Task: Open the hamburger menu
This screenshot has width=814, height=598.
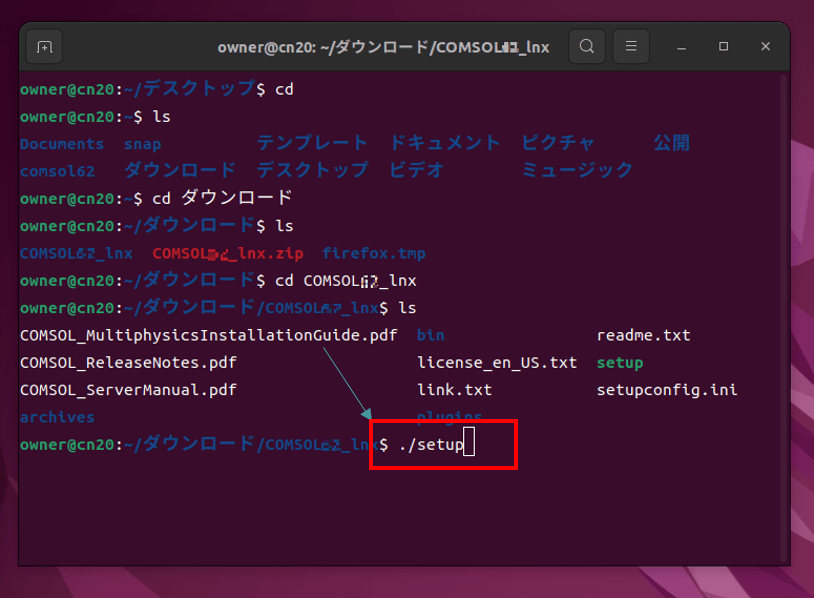Action: [x=631, y=46]
